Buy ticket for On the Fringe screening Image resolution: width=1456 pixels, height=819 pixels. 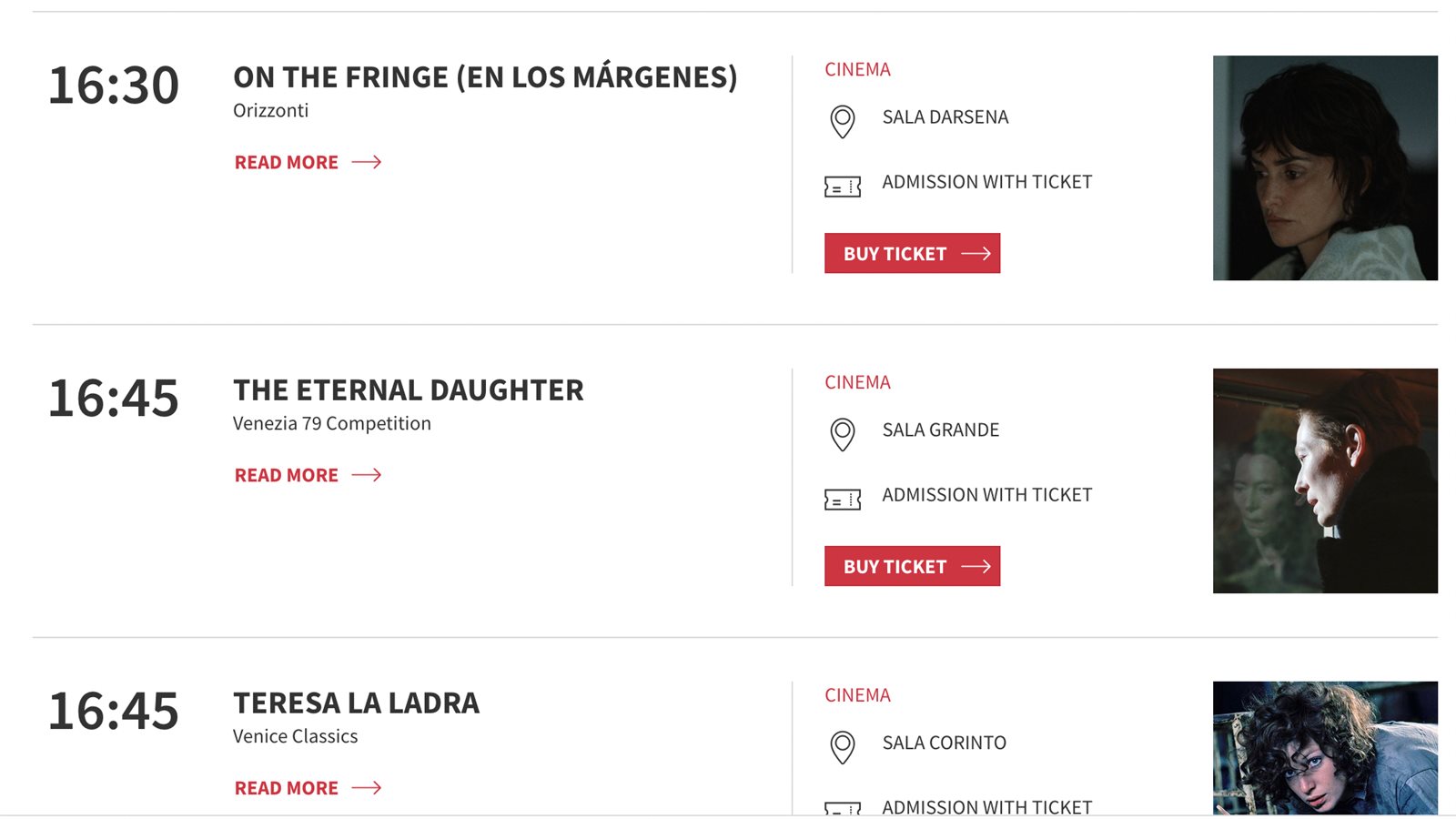[912, 254]
